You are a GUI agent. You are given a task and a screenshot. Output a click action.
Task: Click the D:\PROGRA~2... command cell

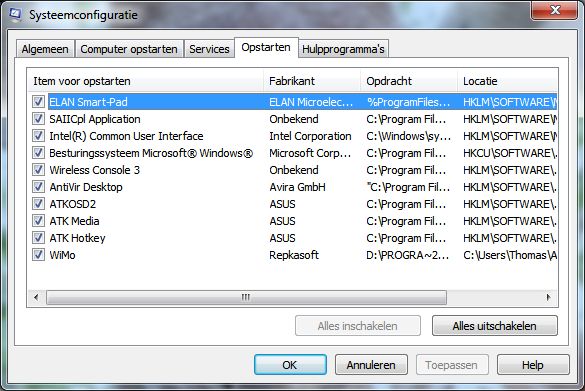pos(407,255)
